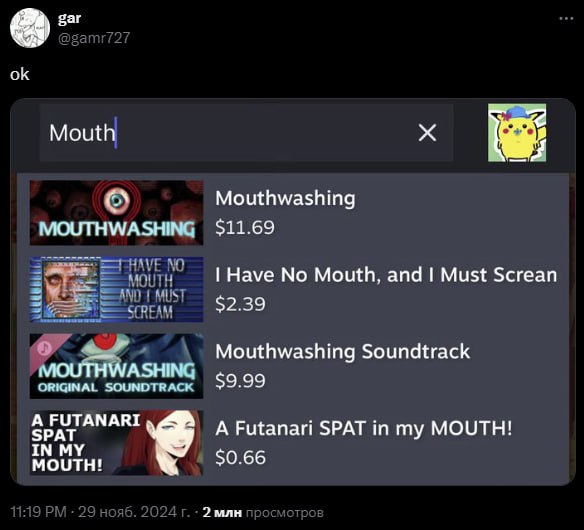
Task: Select the Mouthwashing search result title
Action: 285,198
